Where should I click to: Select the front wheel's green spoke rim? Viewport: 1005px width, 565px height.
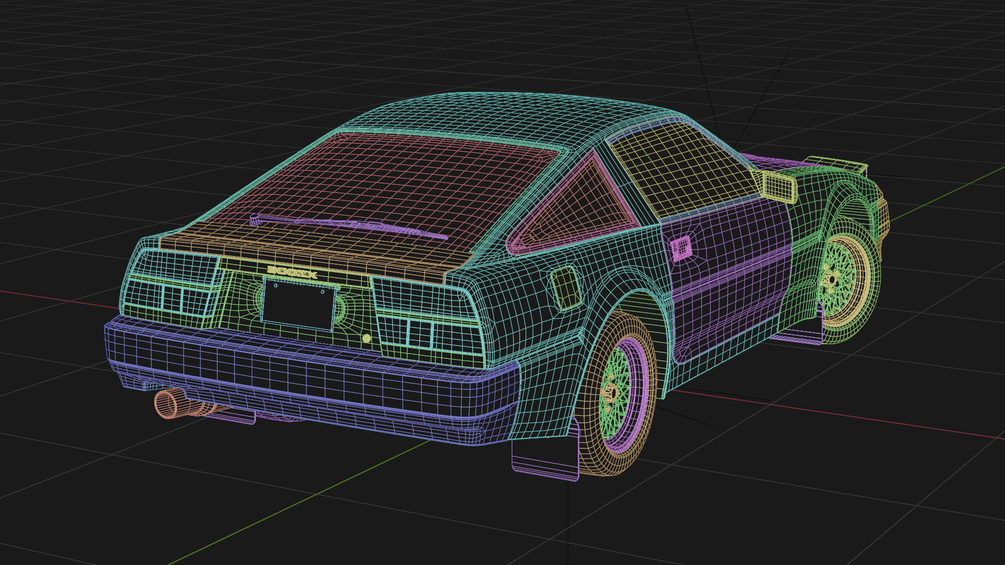[x=839, y=281]
